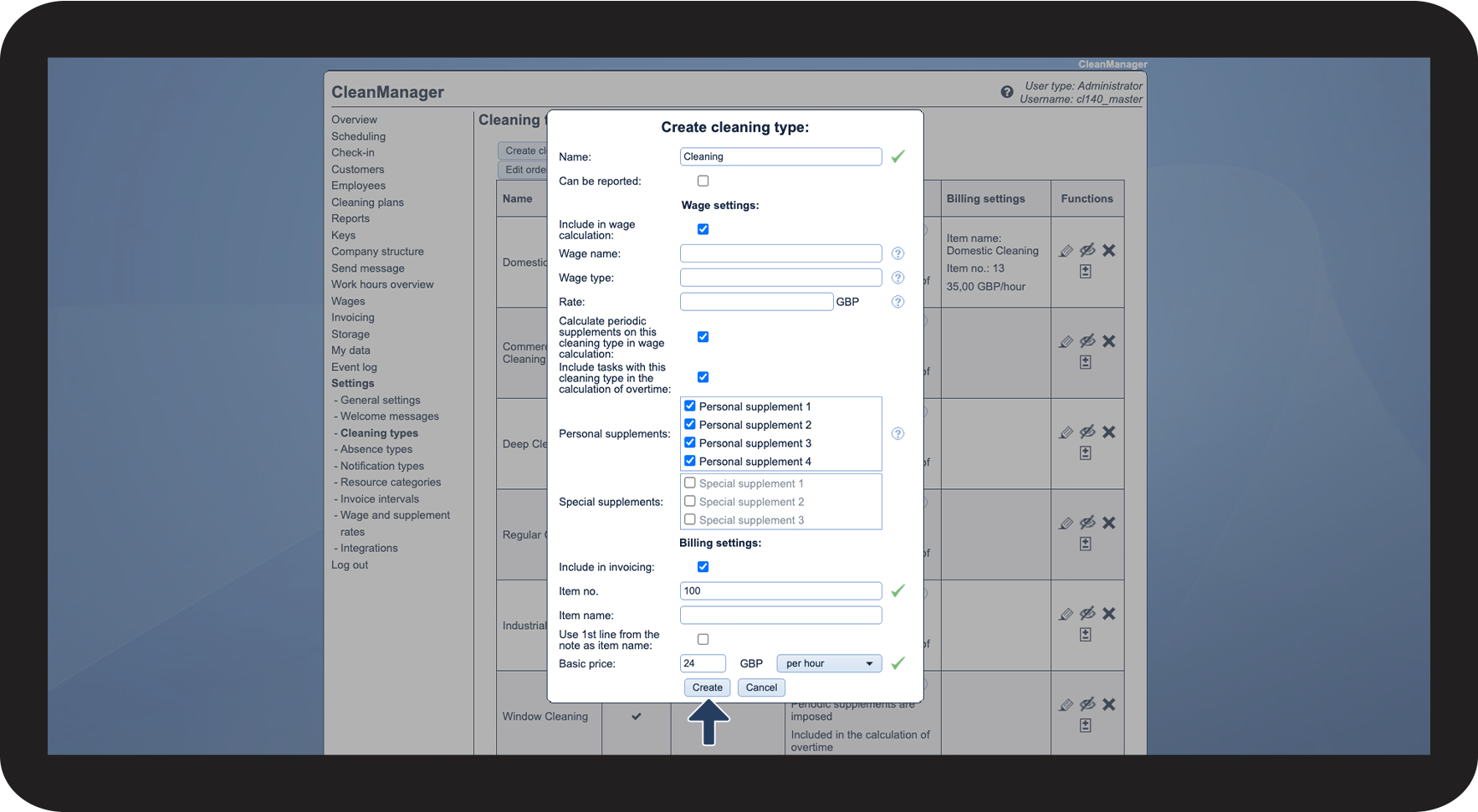Open Integrations settings link

369,549
